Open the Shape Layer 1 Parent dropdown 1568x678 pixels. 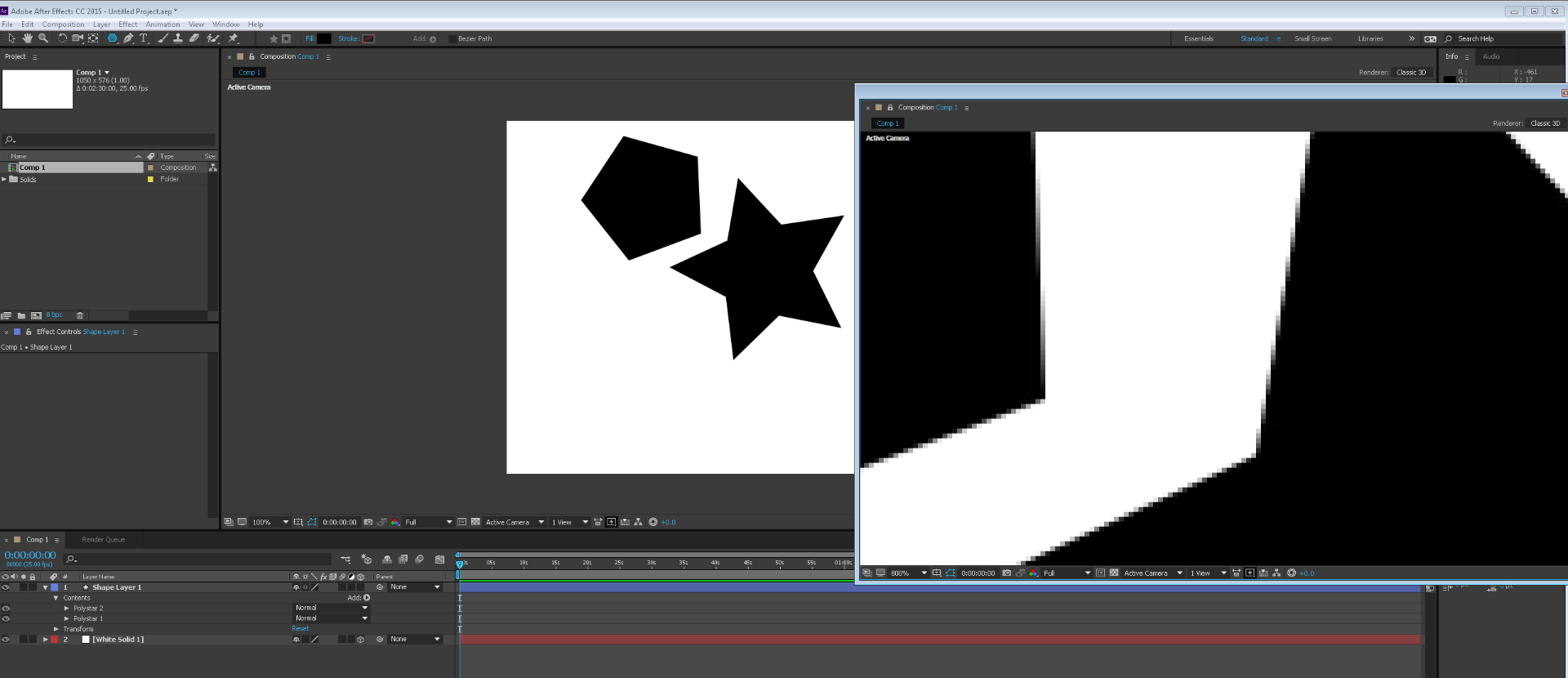tap(415, 587)
